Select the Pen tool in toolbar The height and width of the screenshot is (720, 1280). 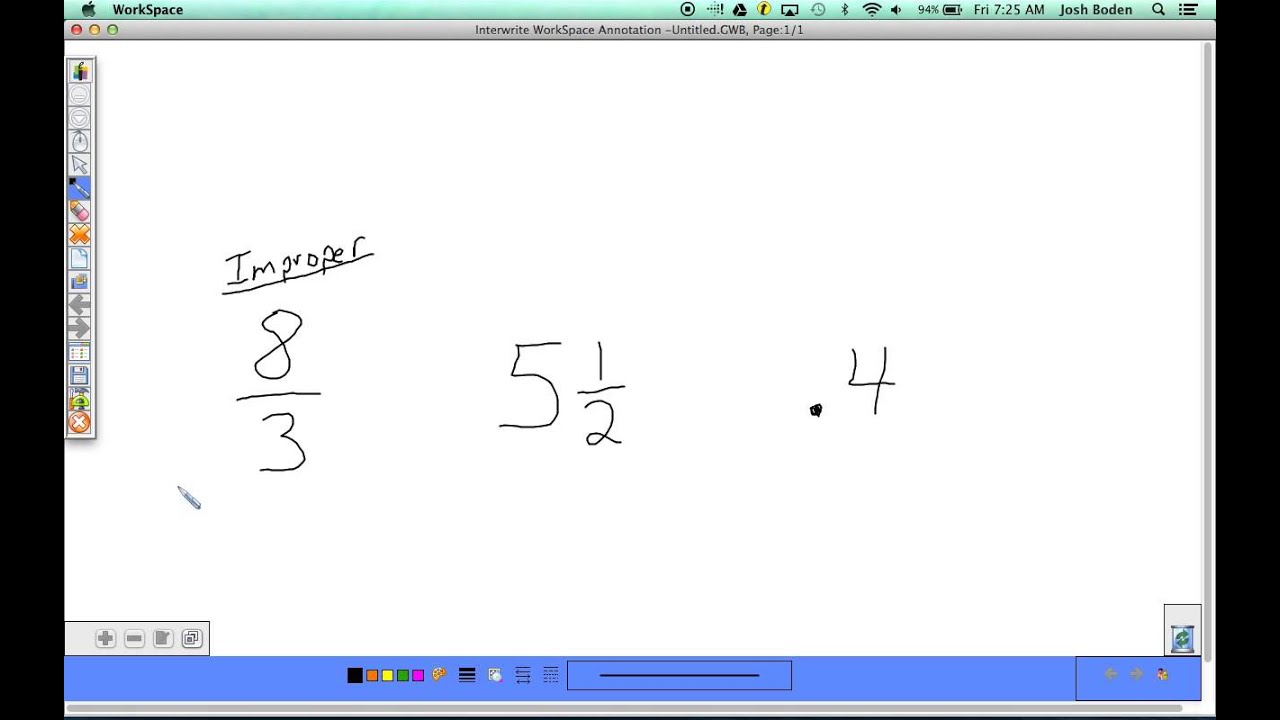pos(80,188)
